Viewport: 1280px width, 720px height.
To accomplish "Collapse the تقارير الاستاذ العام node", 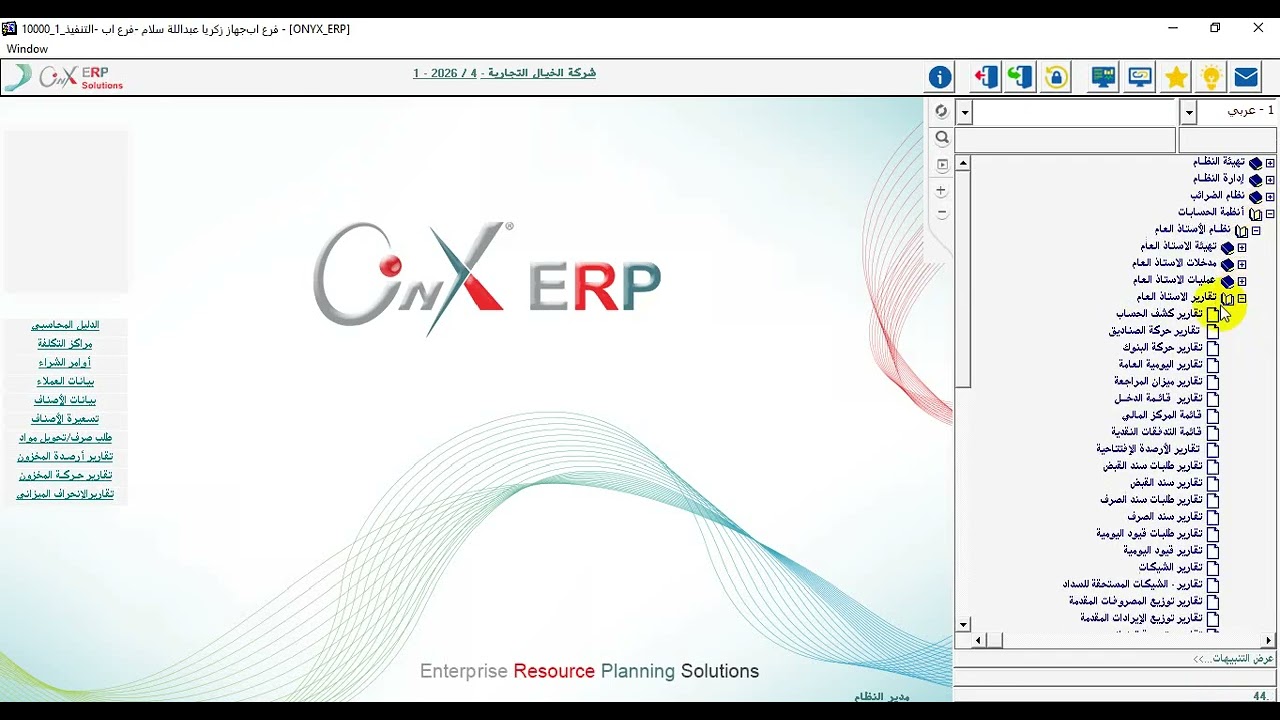I will [1242, 298].
